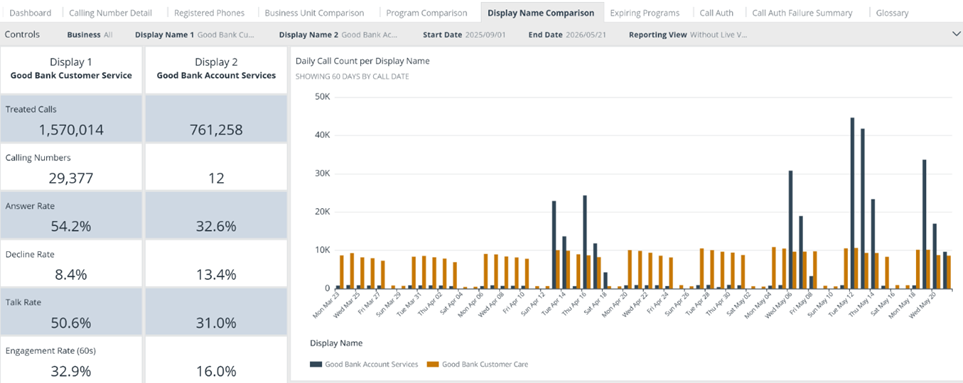
Task: Click Display 1 Good Bank Customer Service header
Action: click(x=71, y=69)
